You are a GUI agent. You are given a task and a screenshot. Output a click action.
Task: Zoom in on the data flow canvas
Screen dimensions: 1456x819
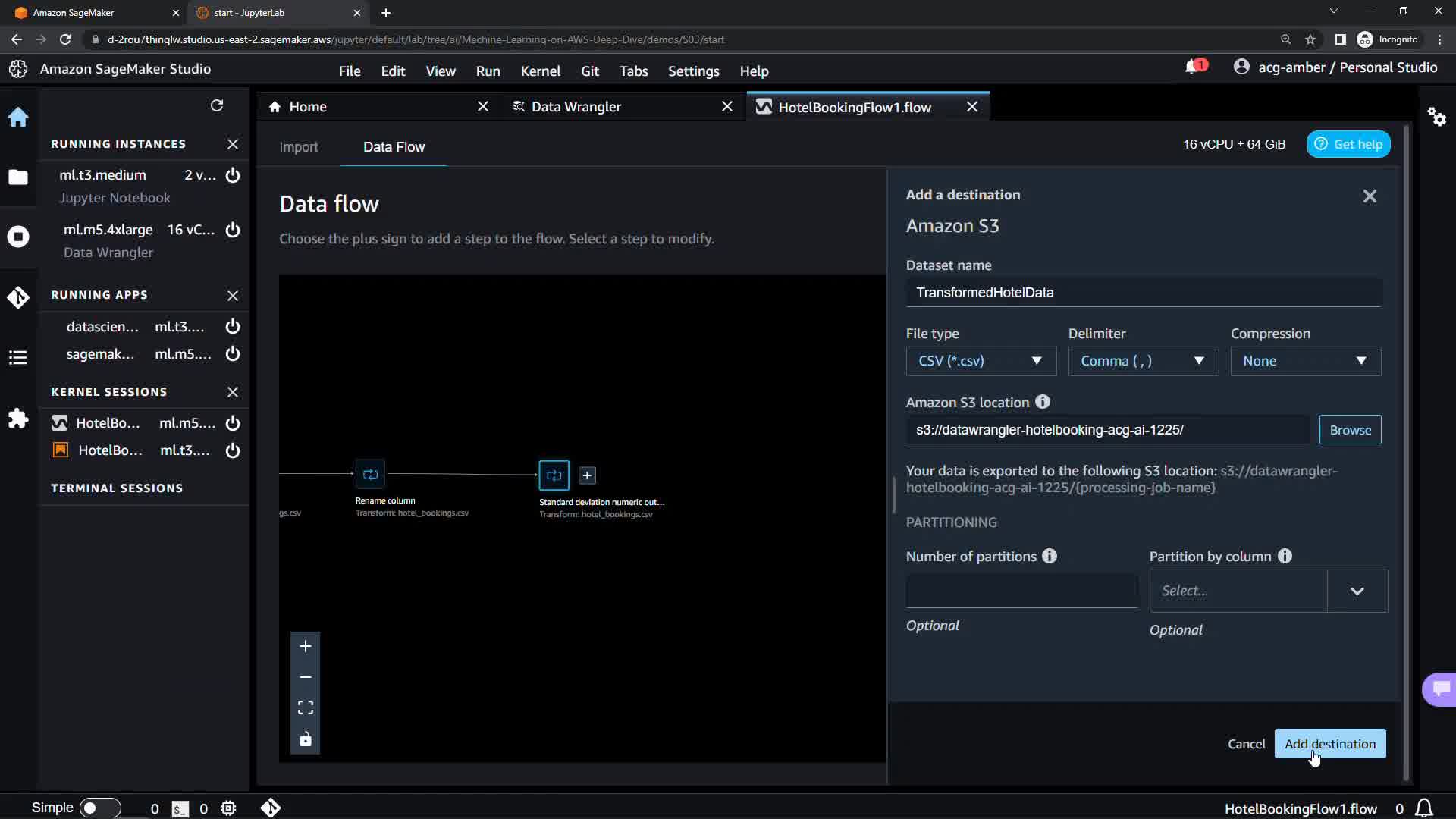[306, 646]
